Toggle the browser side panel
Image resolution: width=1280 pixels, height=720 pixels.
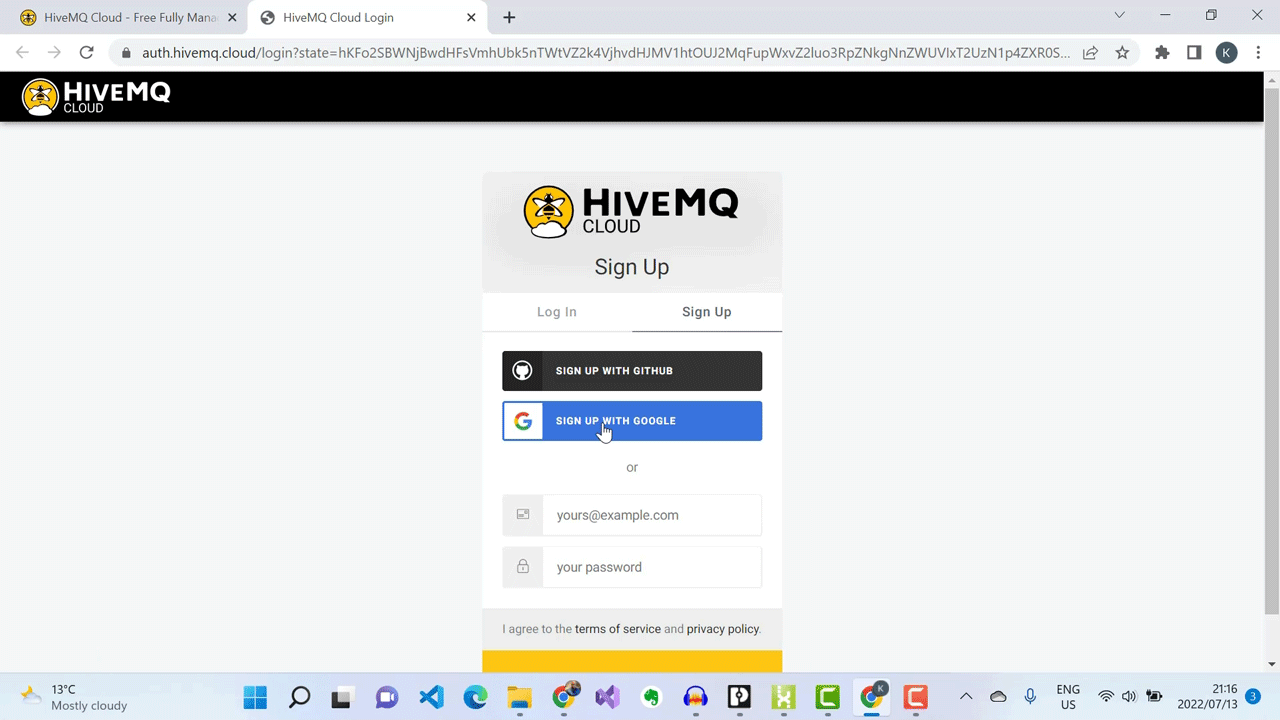1194,53
